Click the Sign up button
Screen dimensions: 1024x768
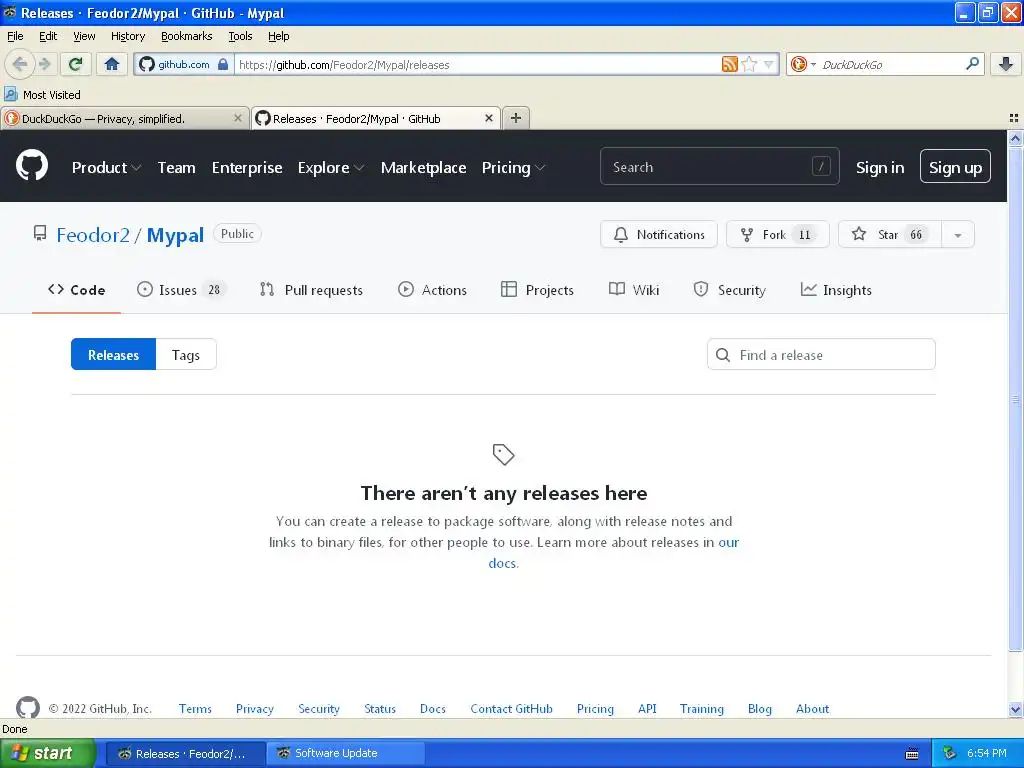[955, 167]
